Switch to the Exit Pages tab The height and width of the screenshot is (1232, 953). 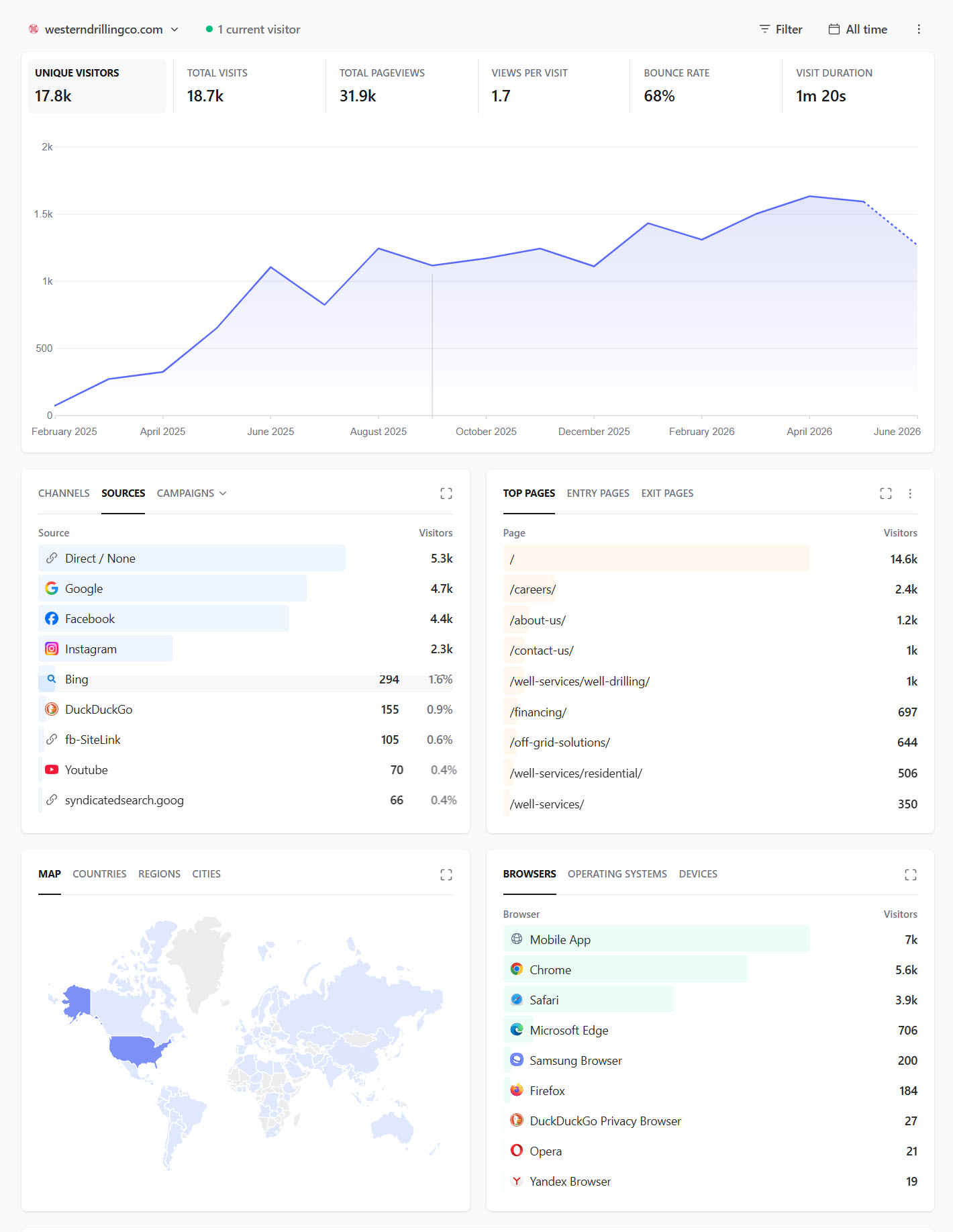coord(667,493)
